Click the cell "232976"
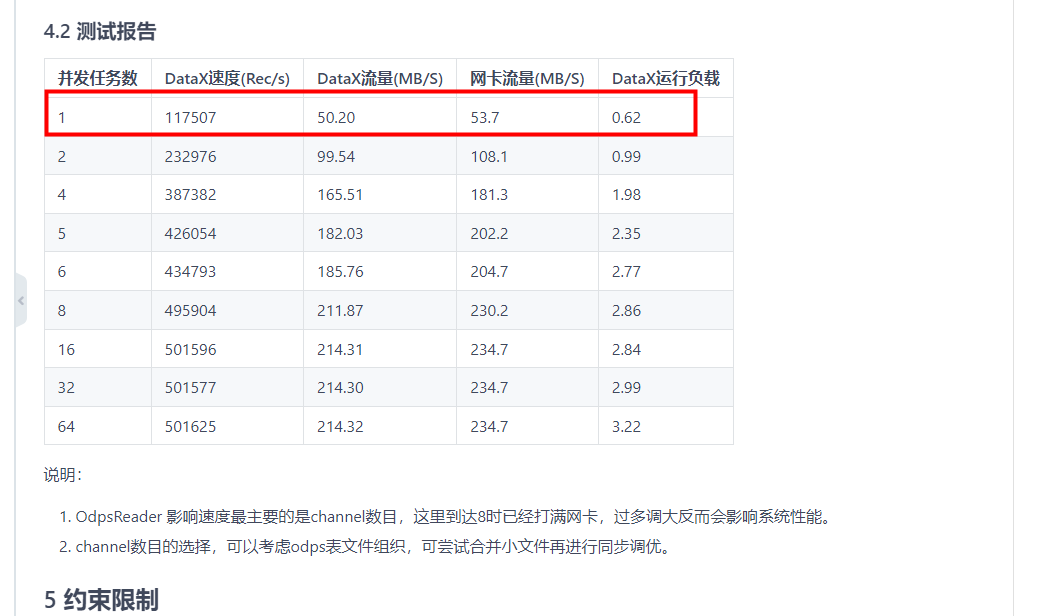 (227, 156)
